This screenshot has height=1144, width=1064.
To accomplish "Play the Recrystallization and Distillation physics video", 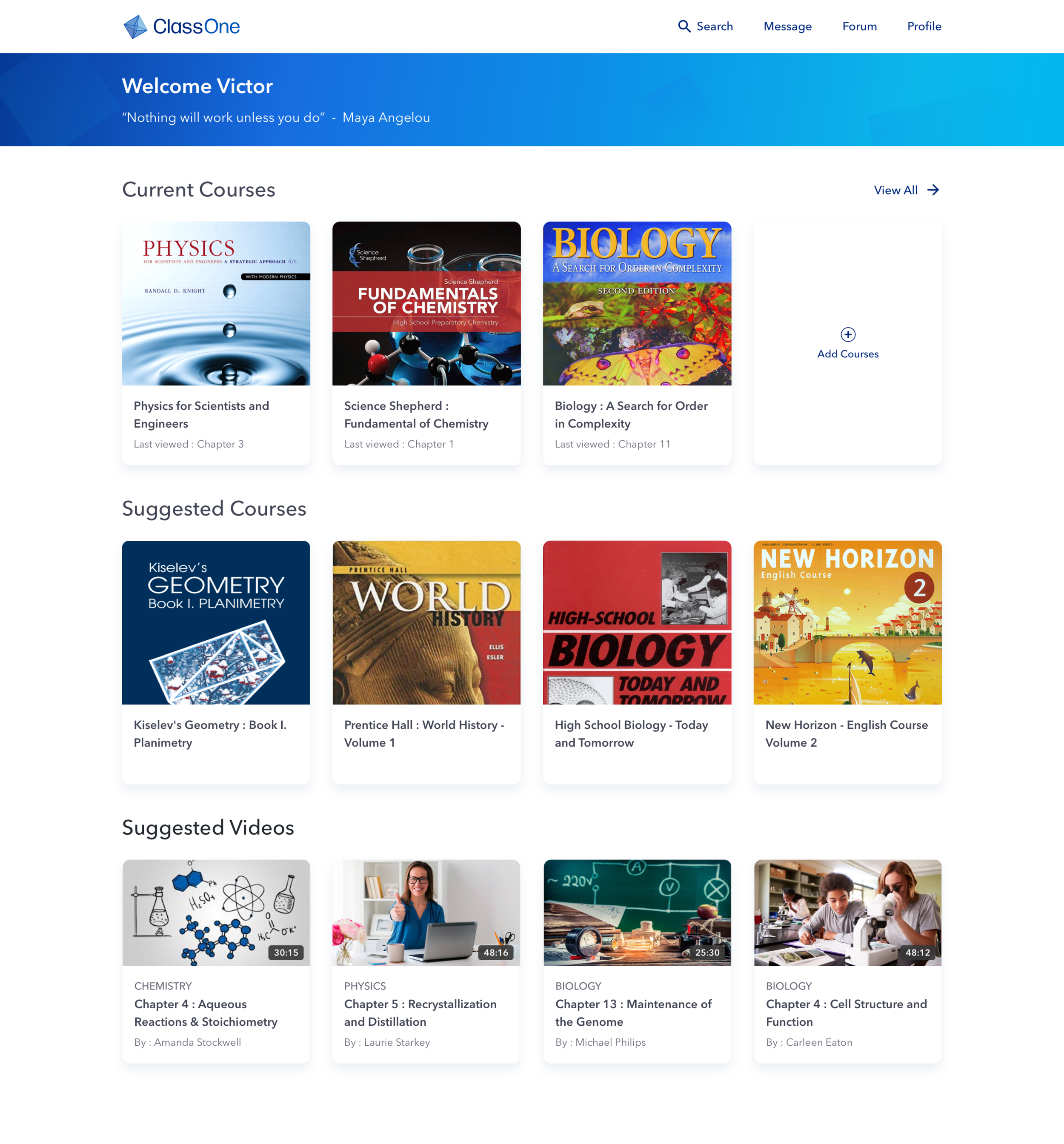I will click(426, 912).
